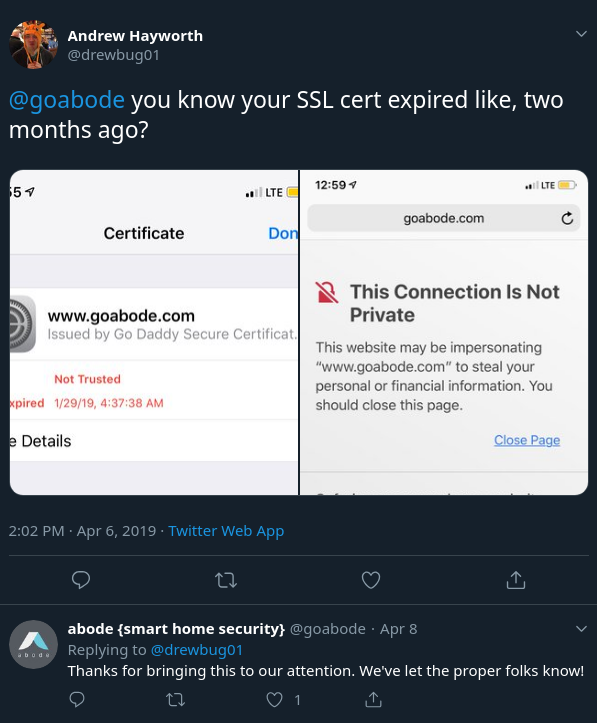Open the main tweet's options chevron
The height and width of the screenshot is (723, 597).
(x=581, y=34)
